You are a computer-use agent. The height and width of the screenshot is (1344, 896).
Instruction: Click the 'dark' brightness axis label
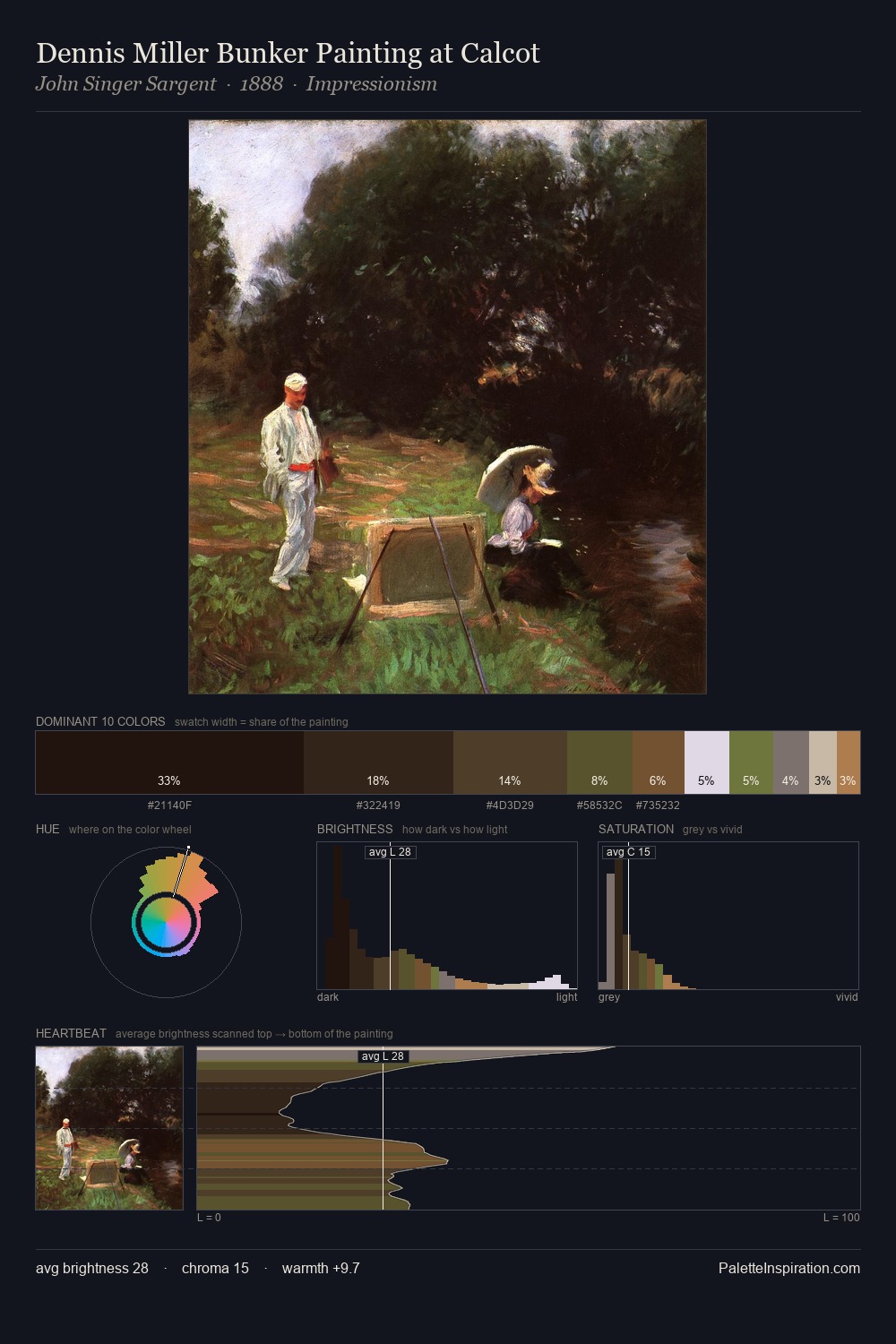pyautogui.click(x=328, y=997)
